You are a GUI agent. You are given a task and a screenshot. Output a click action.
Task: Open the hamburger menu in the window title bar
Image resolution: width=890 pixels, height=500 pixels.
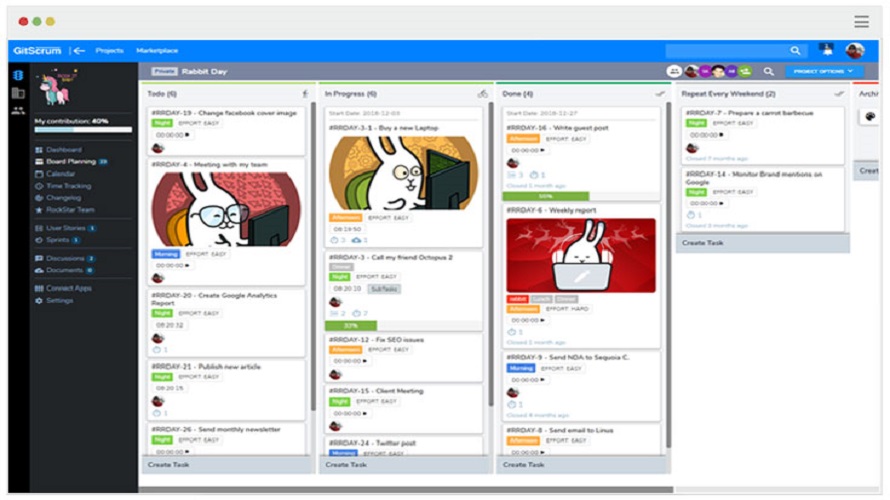862,22
